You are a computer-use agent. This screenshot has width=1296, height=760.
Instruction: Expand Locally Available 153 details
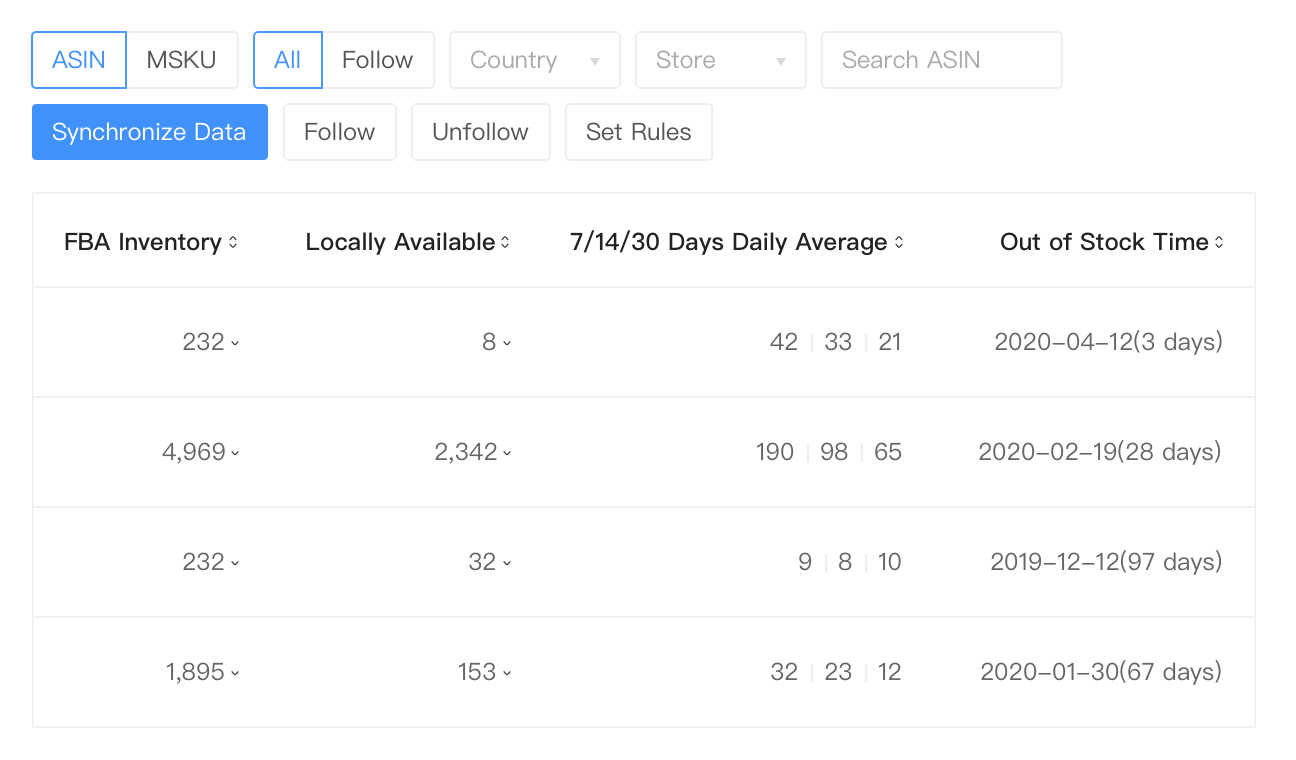coord(507,673)
